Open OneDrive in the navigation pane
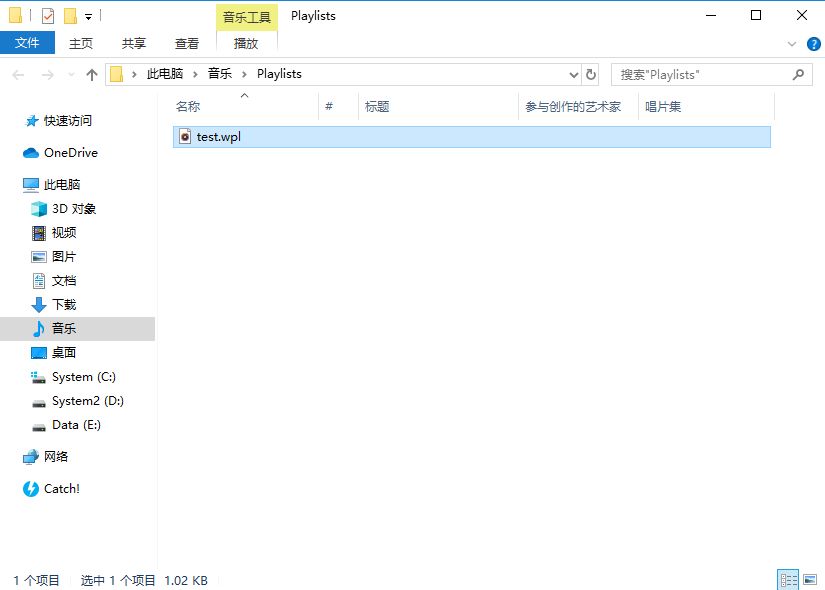 (70, 153)
